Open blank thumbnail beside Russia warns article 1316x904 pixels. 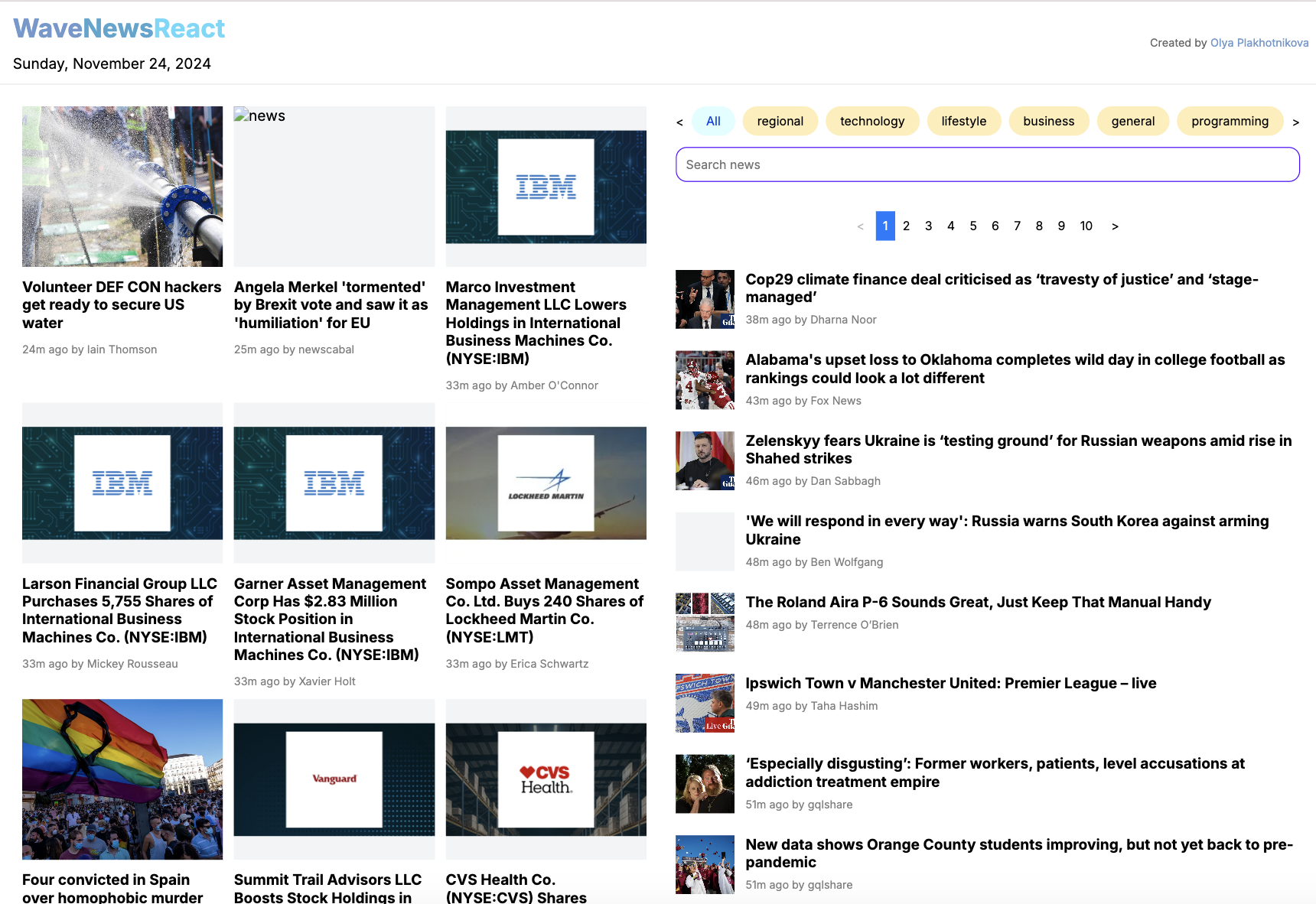coord(705,541)
